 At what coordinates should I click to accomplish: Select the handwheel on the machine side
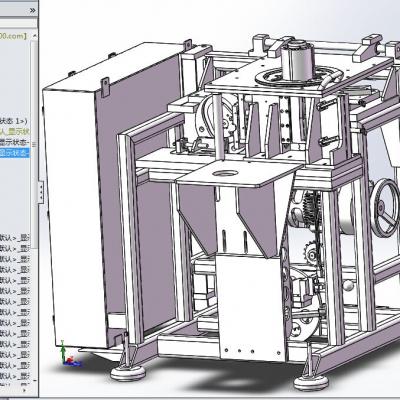pos(386,208)
